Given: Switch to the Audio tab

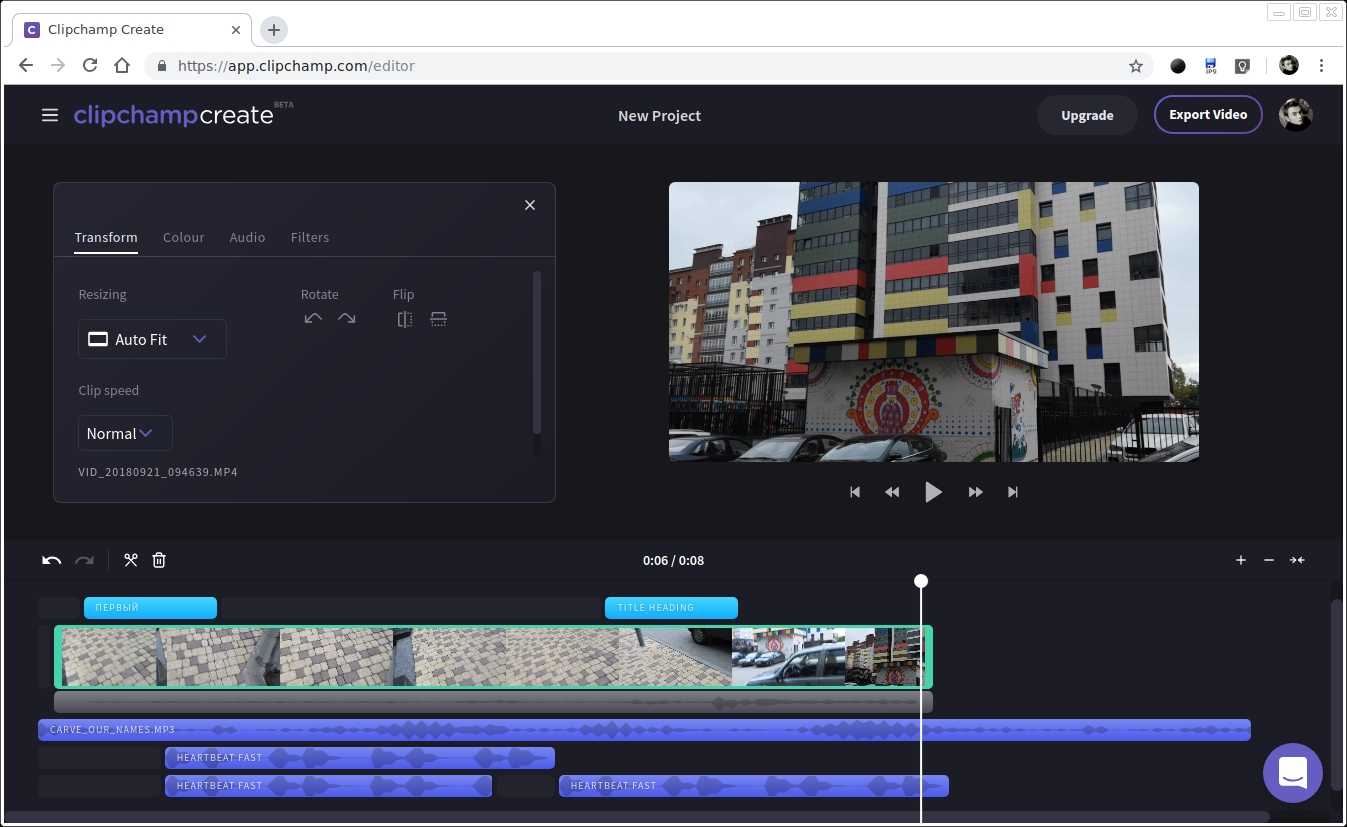Looking at the screenshot, I should click(x=247, y=237).
